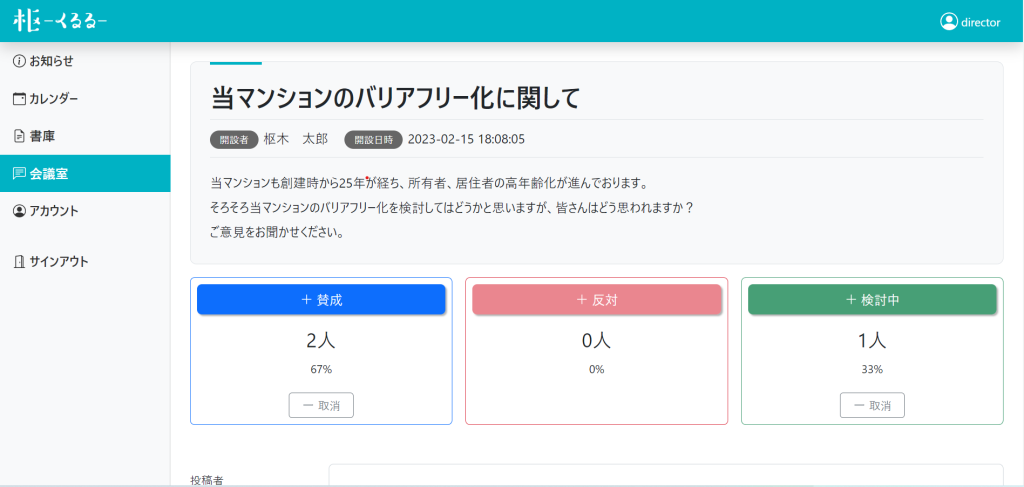This screenshot has width=1024, height=487.
Task: Vote with the red 反対 button
Action: [597, 300]
